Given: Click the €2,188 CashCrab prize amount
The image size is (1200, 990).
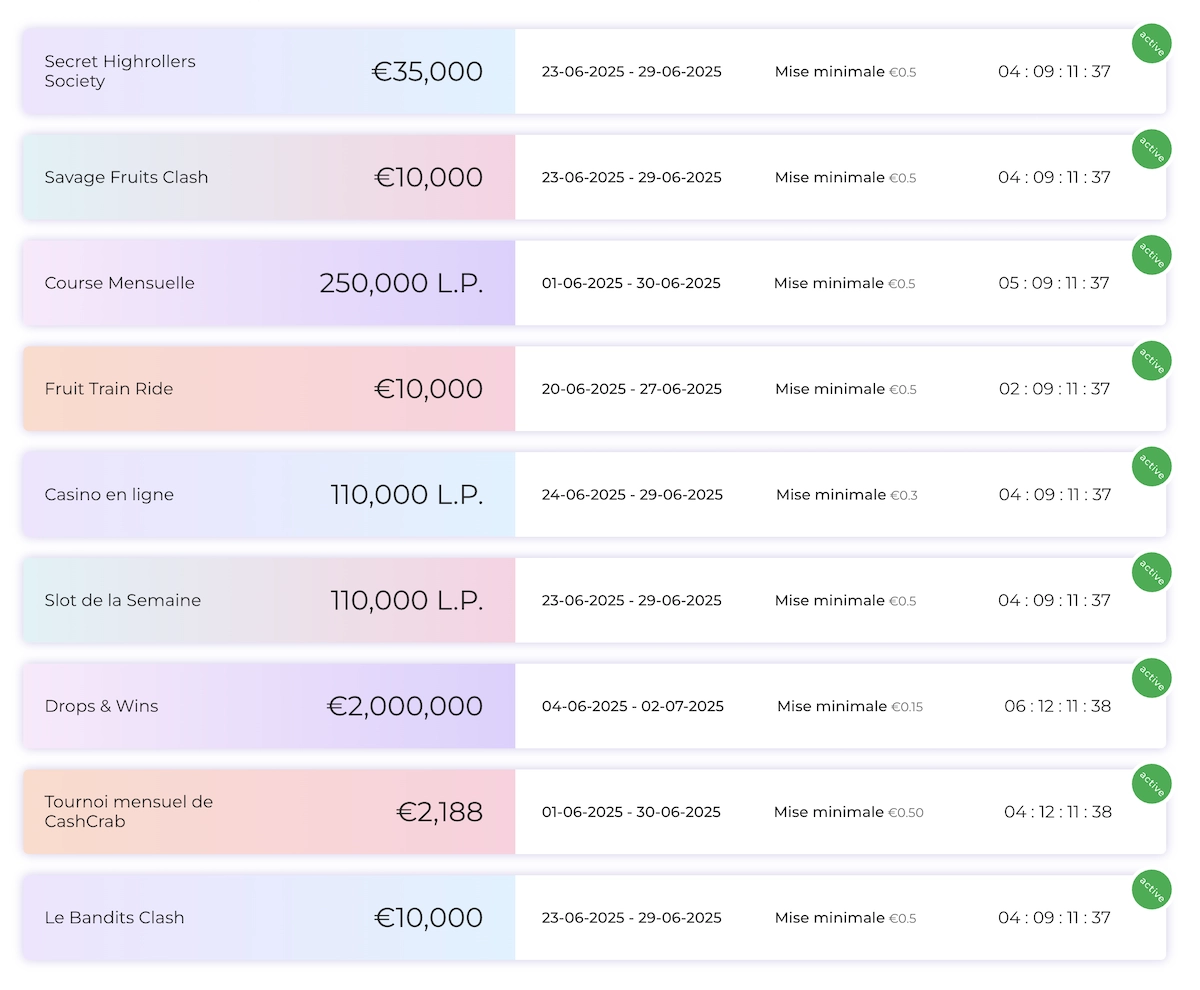Looking at the screenshot, I should pyautogui.click(x=440, y=812).
